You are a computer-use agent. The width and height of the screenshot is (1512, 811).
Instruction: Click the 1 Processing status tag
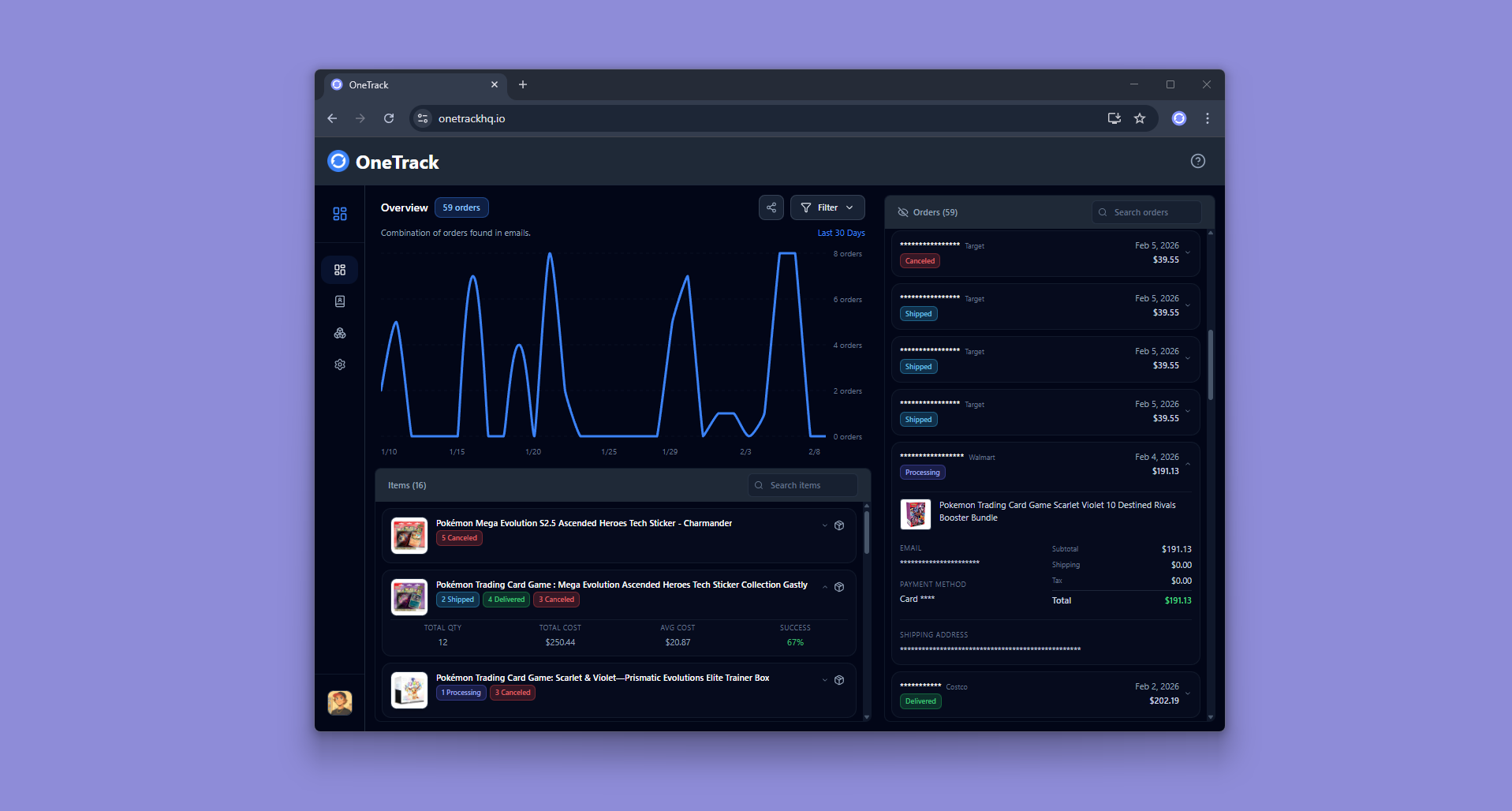(x=461, y=693)
